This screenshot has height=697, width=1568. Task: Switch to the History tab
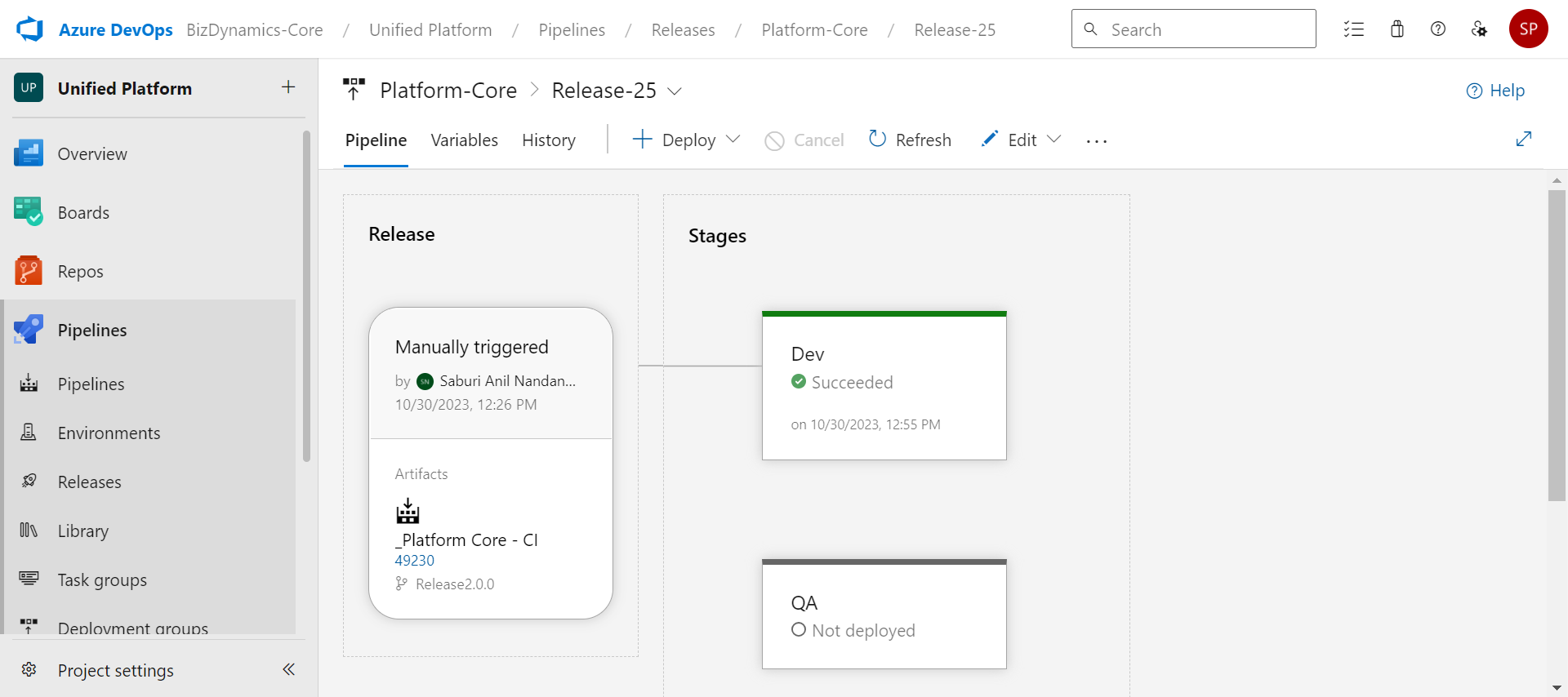tap(549, 140)
